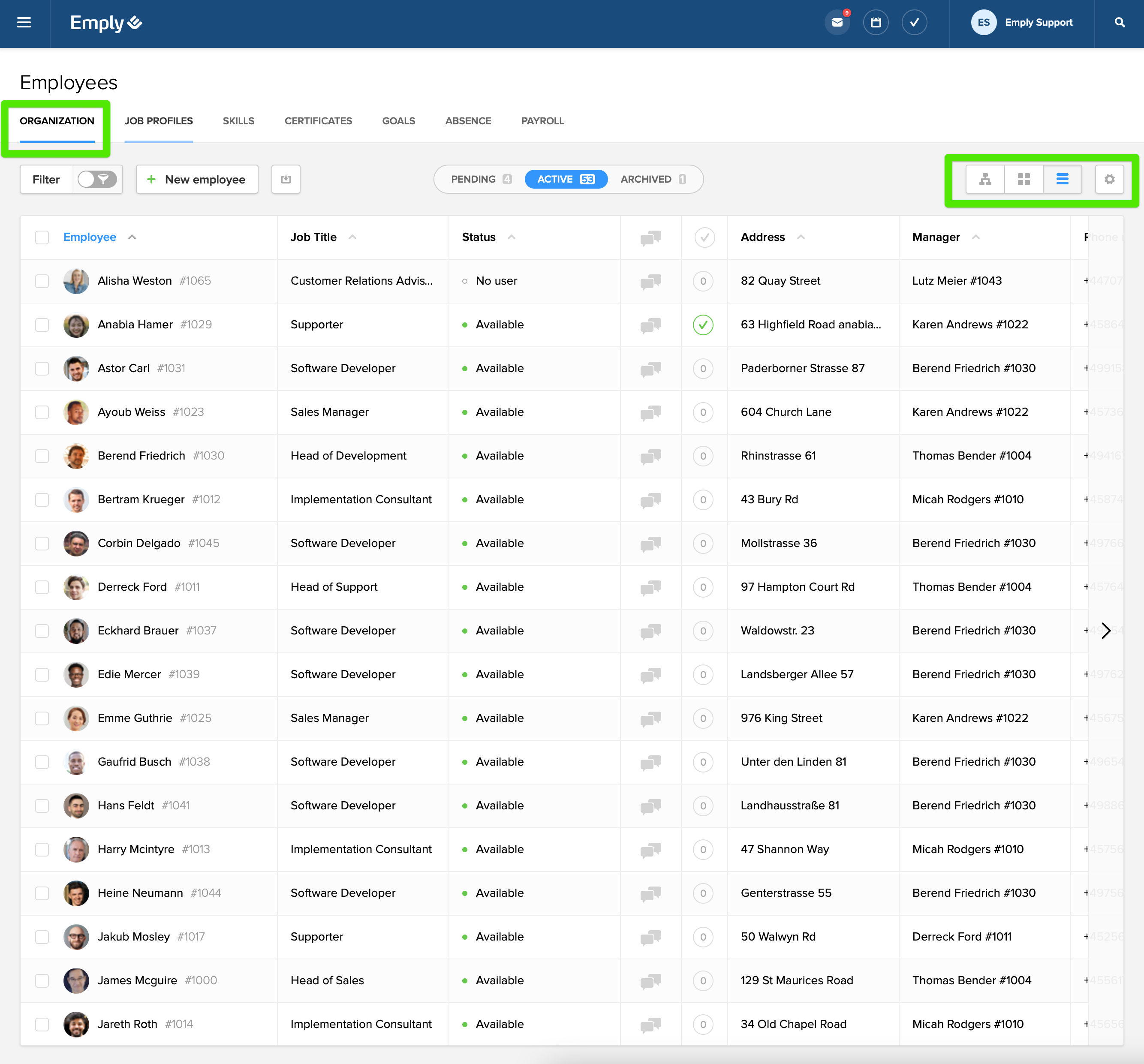The width and height of the screenshot is (1144, 1064).
Task: Check the select-all employees checkbox
Action: [42, 237]
